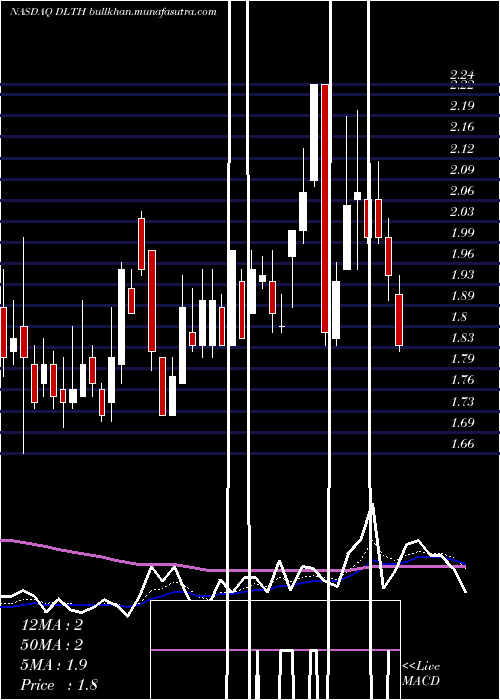Image resolution: width=500 pixels, height=700 pixels.
Task: Click the 2.12 price axis label
Action: 462,148
